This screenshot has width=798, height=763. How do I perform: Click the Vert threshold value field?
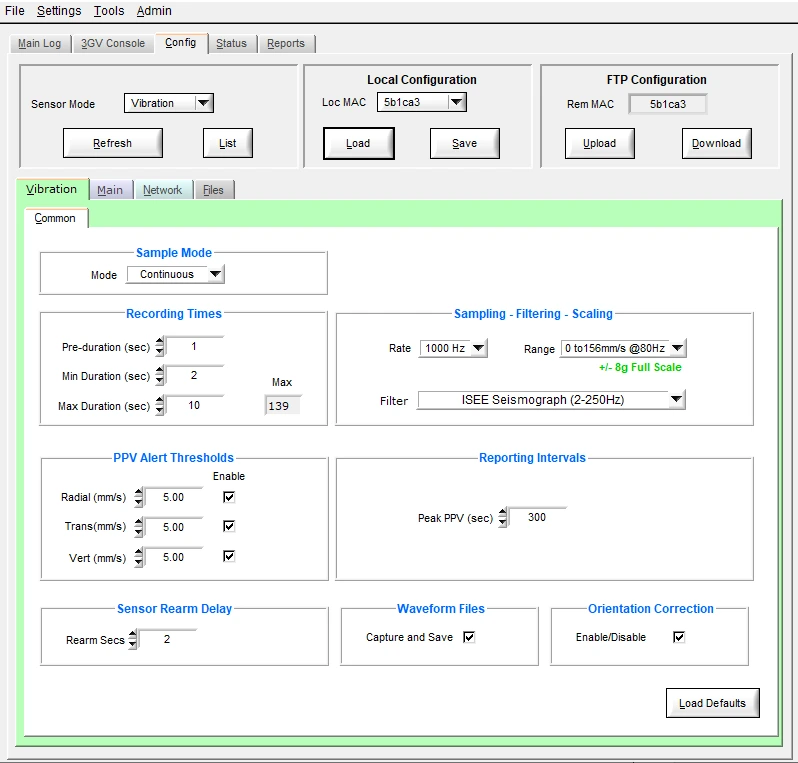(x=174, y=557)
